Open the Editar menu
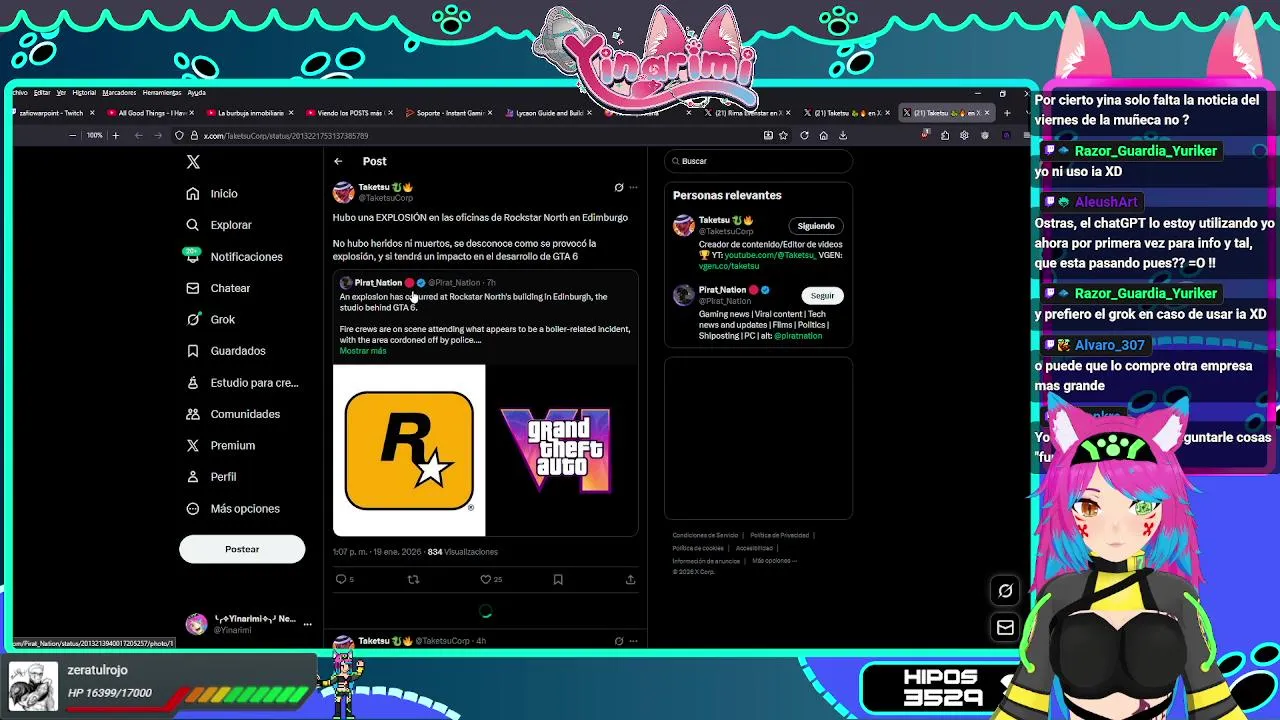 (x=42, y=92)
